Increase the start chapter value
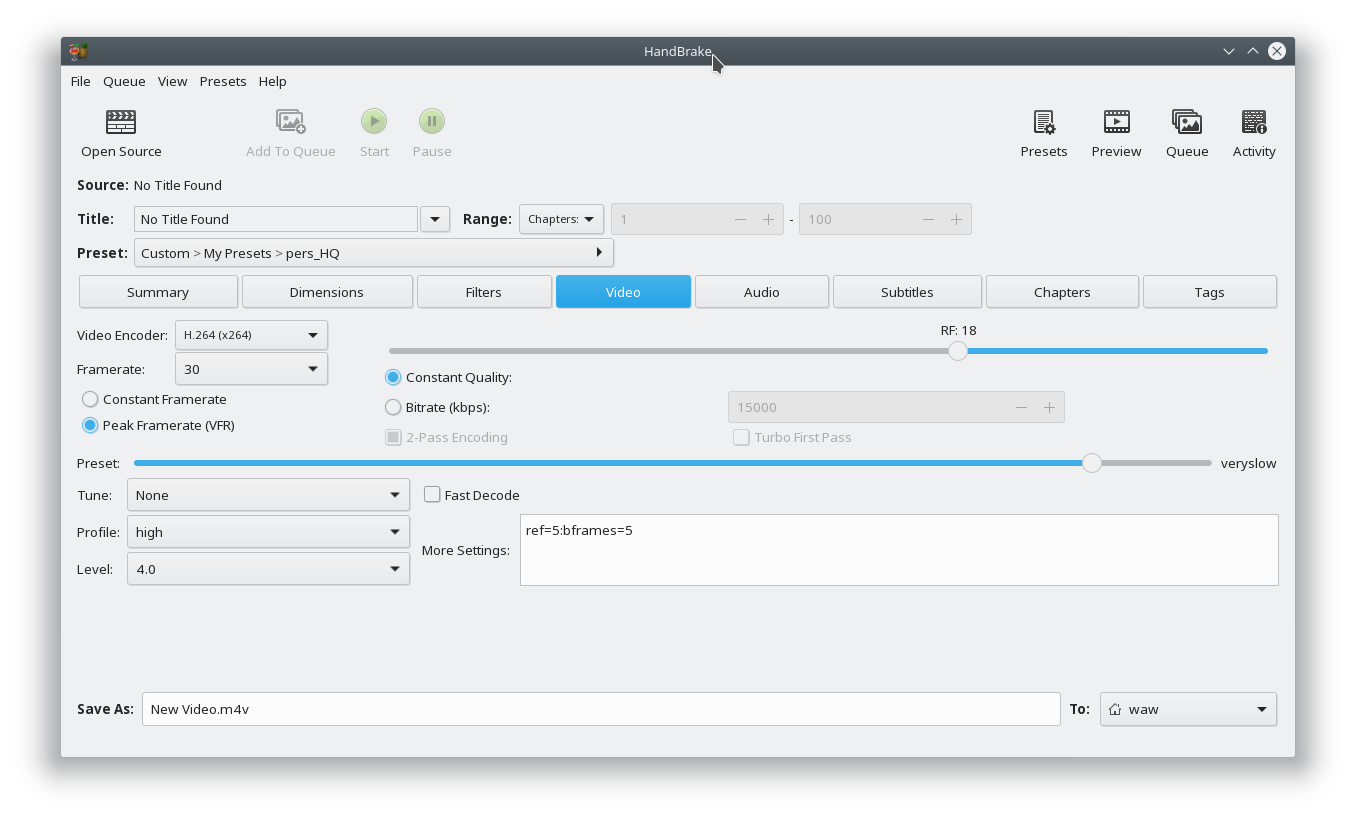The height and width of the screenshot is (818, 1356). [x=768, y=219]
